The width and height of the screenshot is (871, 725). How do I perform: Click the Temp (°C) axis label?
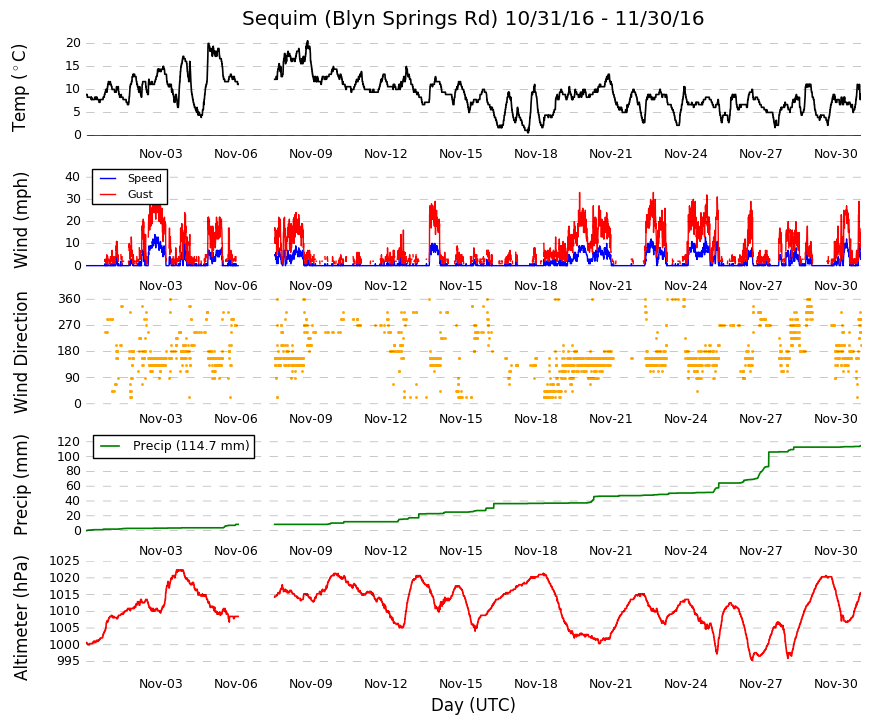20,88
